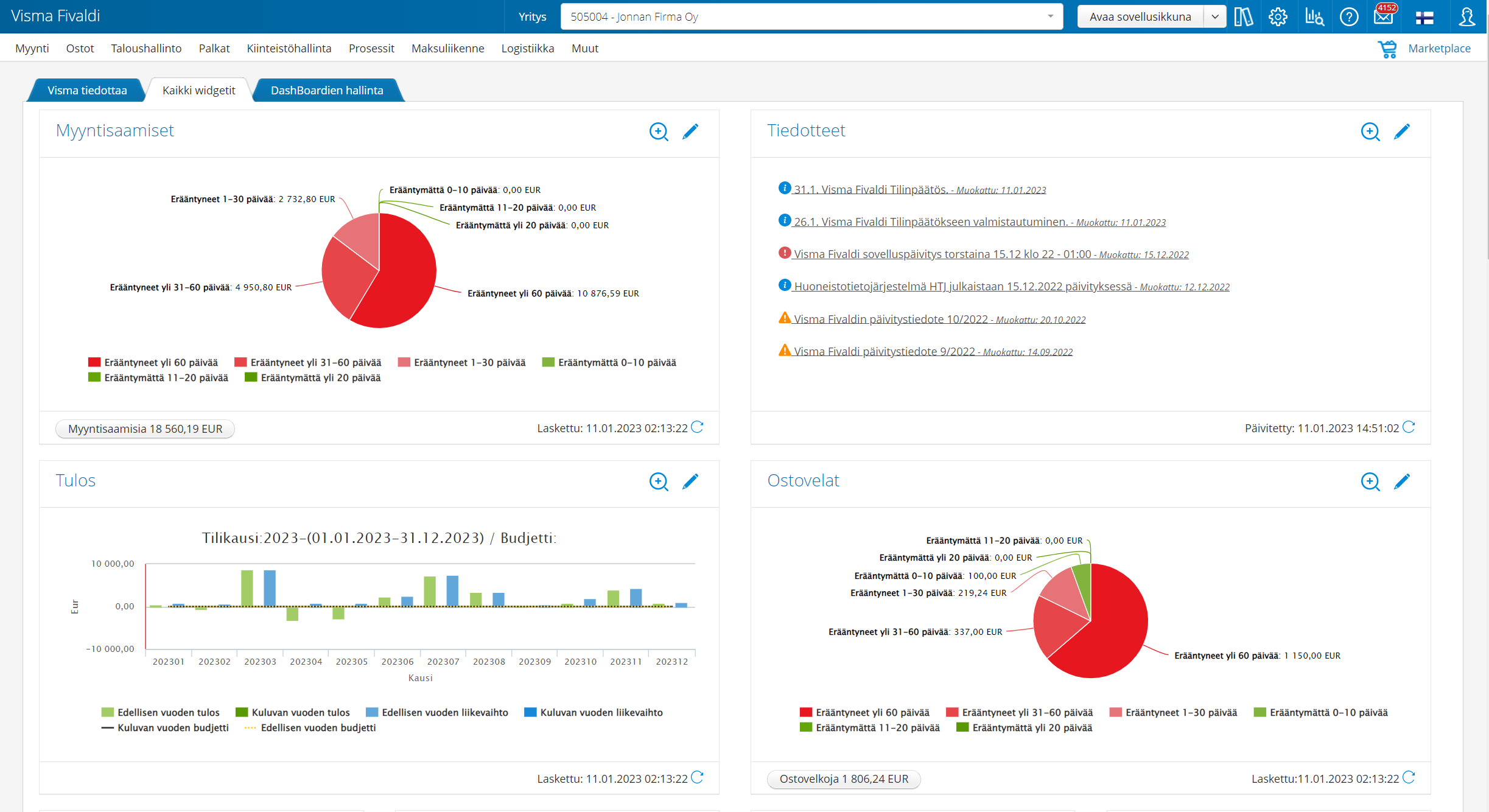Image resolution: width=1489 pixels, height=812 pixels.
Task: Zoom the Myyntisaamiset widget
Action: 659,131
